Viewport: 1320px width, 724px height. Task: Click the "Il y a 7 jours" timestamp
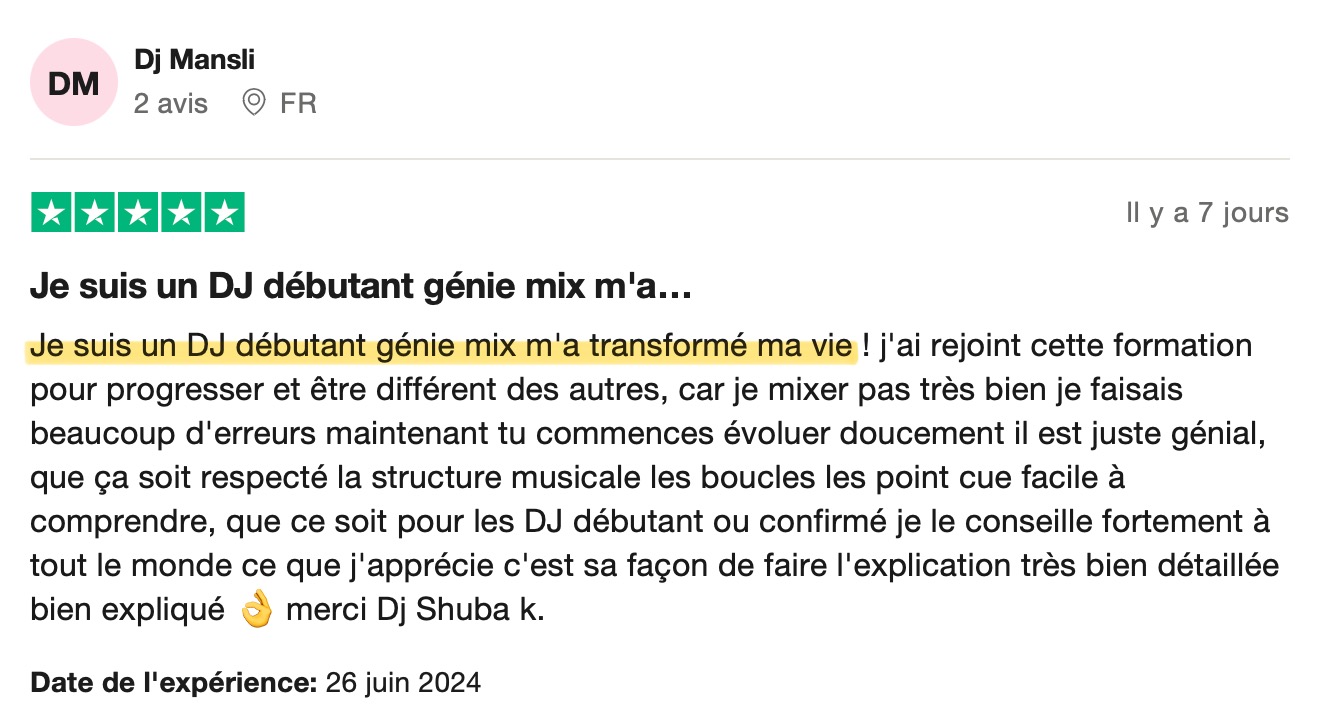coord(1207,213)
